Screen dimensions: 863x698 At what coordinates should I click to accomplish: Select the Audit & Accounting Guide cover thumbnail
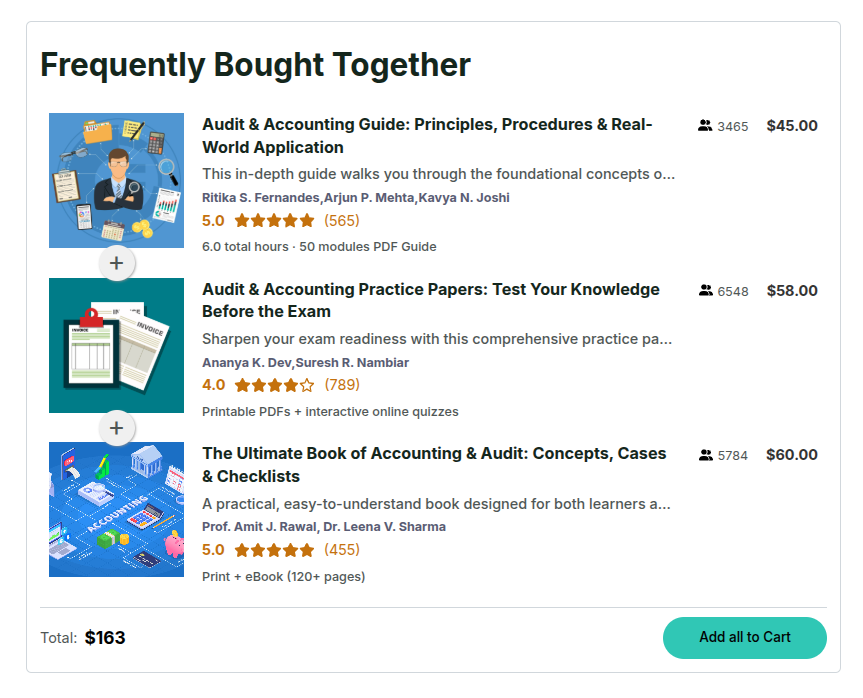click(x=117, y=180)
